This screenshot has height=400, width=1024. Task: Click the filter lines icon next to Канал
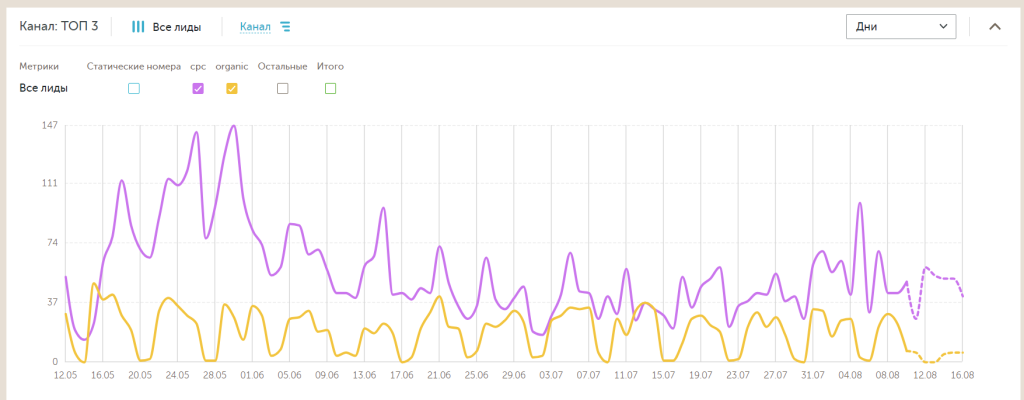pos(285,27)
